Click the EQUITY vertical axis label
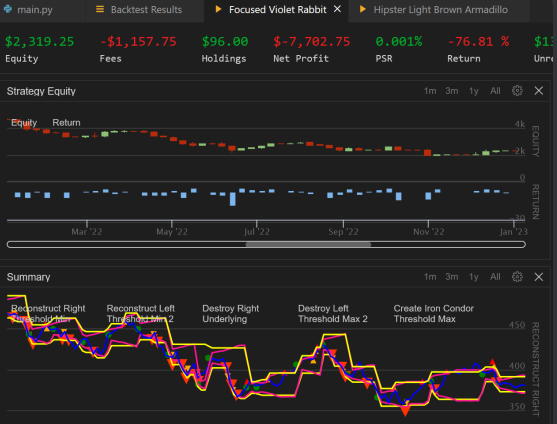The width and height of the screenshot is (557, 424). tap(536, 141)
